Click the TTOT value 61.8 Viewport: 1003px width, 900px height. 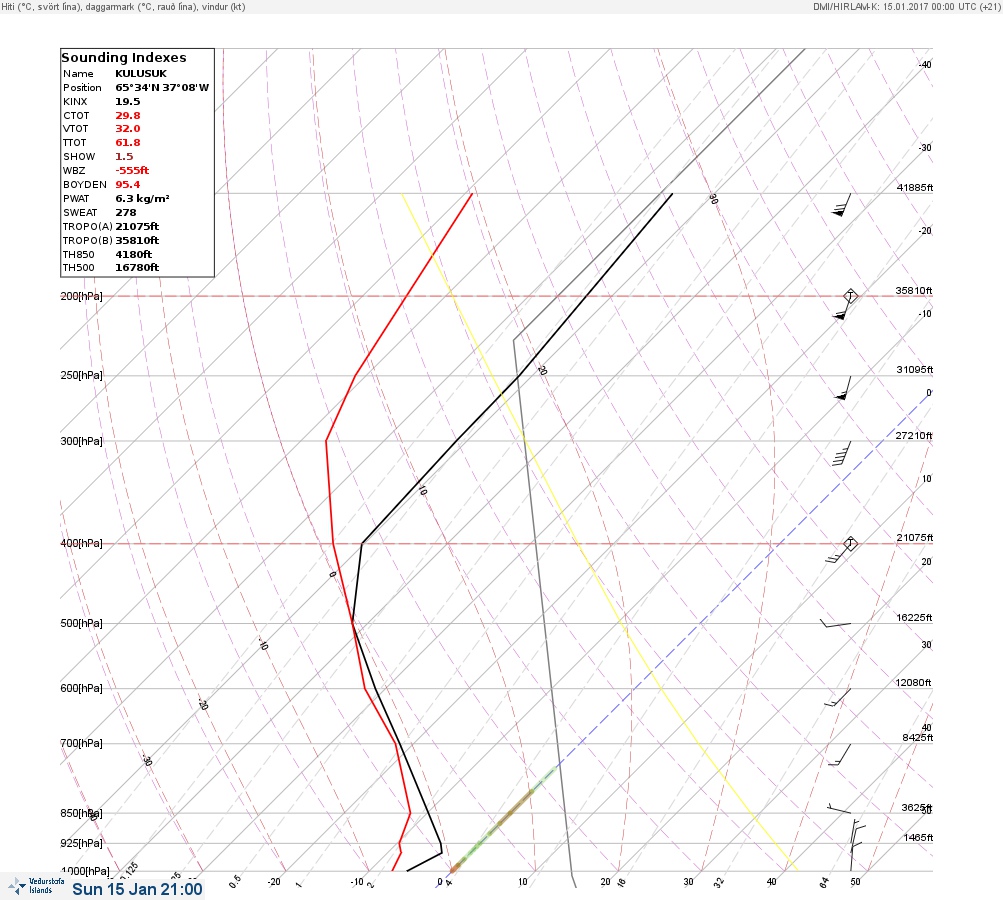tap(127, 143)
